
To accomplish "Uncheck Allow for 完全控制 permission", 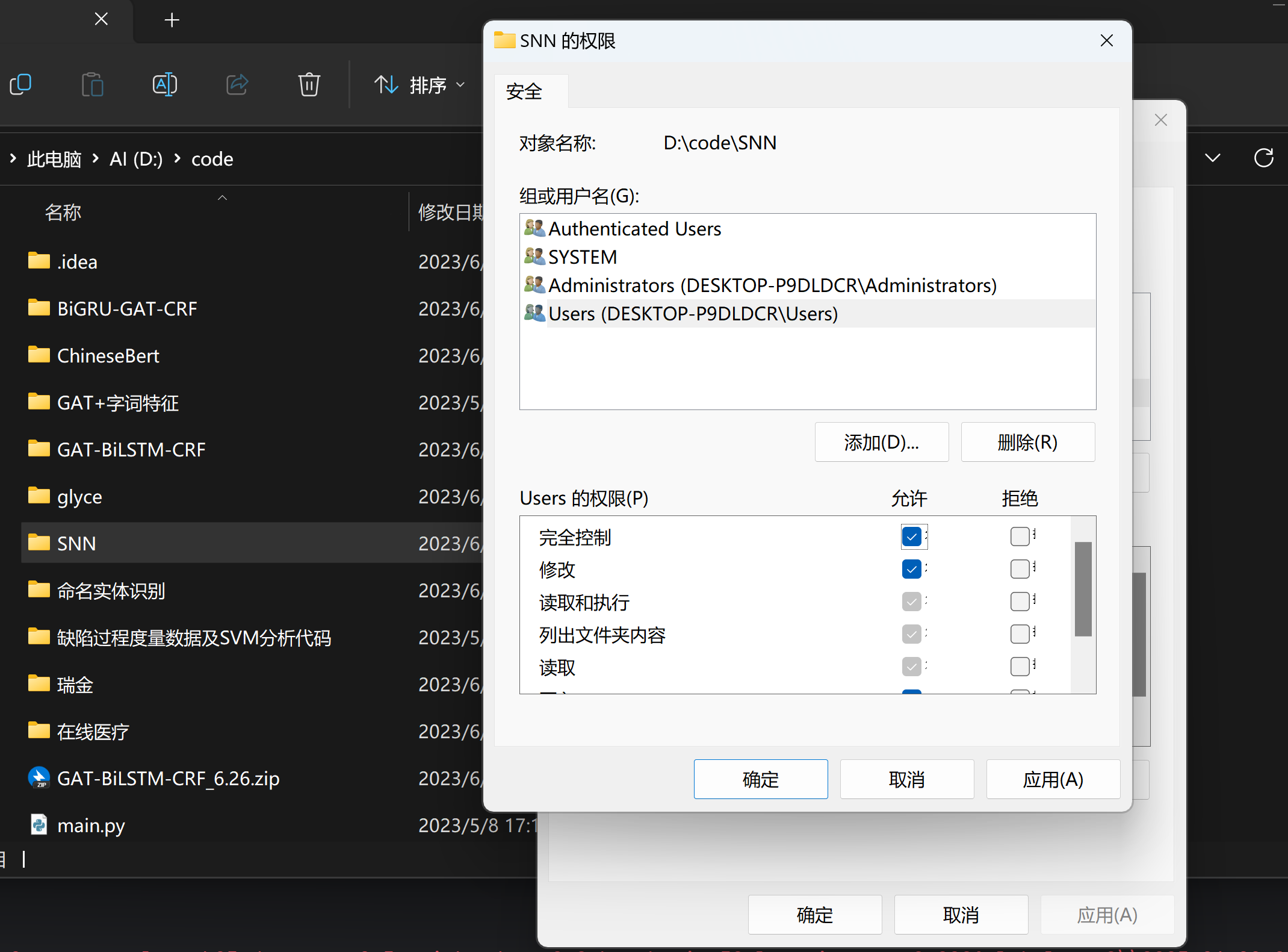I will click(912, 537).
